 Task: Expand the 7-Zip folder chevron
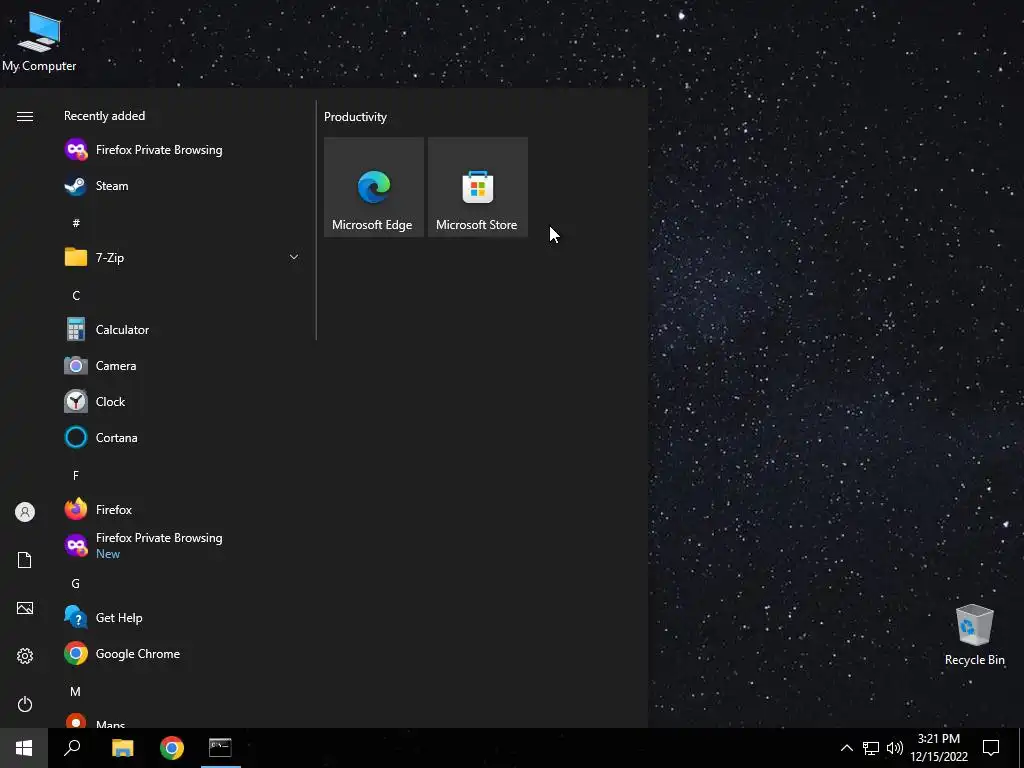(x=294, y=257)
